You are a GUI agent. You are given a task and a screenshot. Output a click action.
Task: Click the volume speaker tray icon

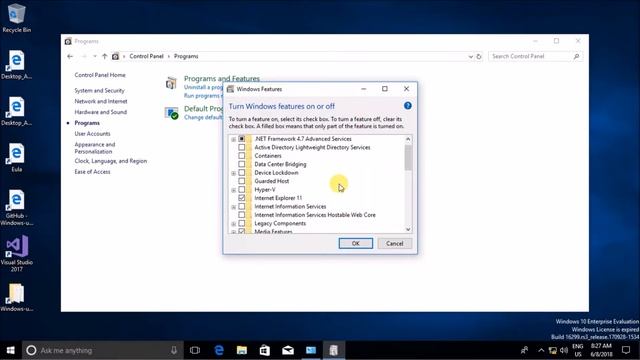564,350
